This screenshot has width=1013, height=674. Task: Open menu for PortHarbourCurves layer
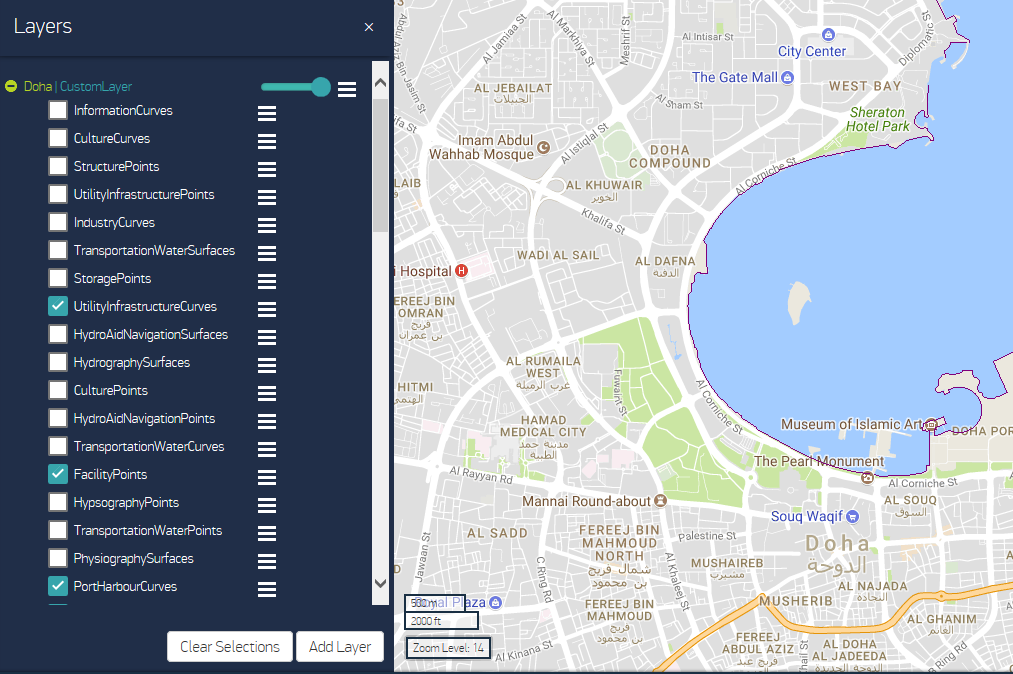coord(267,589)
